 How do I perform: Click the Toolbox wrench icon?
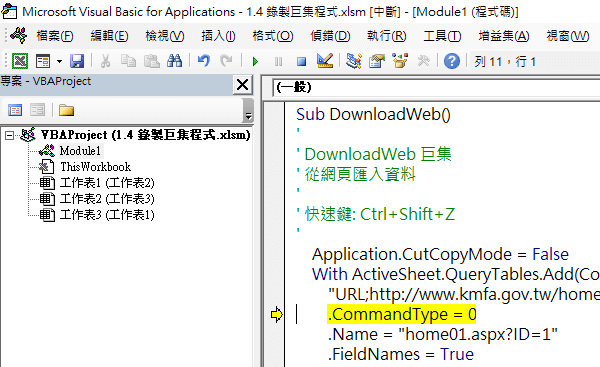tap(423, 61)
